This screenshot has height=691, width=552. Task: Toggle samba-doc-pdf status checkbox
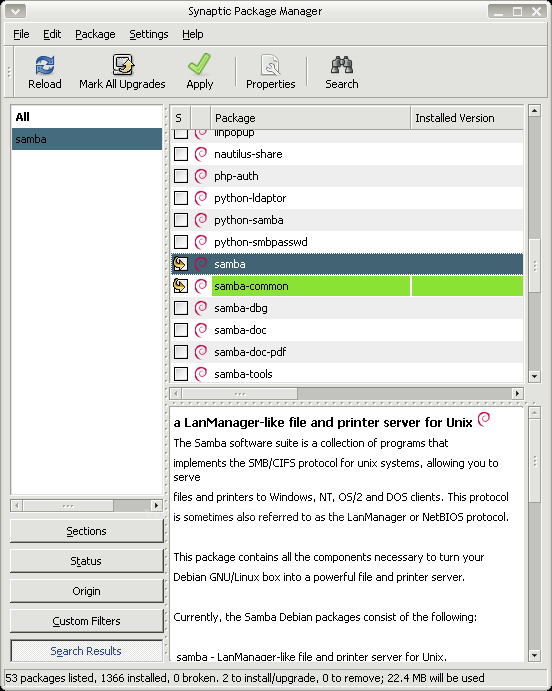point(181,352)
